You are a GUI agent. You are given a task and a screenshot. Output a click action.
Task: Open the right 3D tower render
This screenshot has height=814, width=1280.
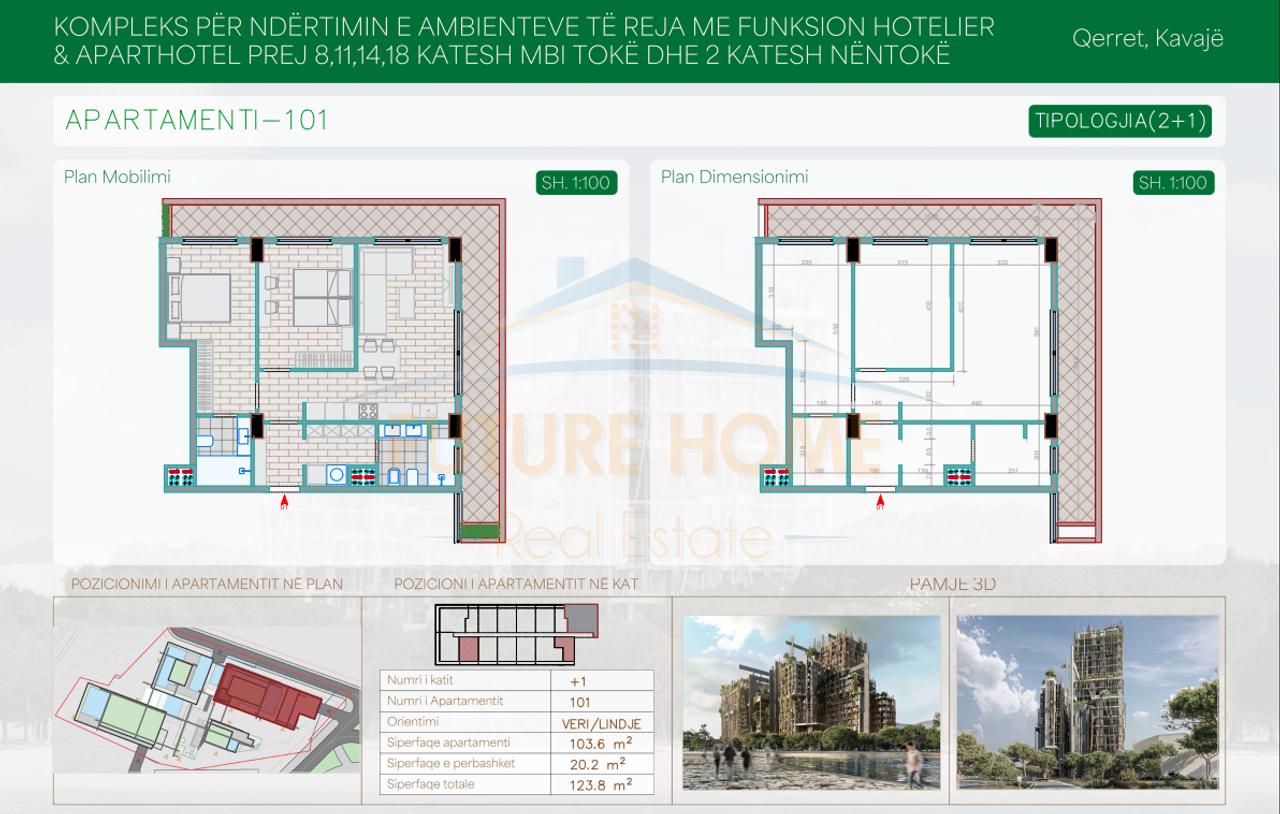point(1087,702)
